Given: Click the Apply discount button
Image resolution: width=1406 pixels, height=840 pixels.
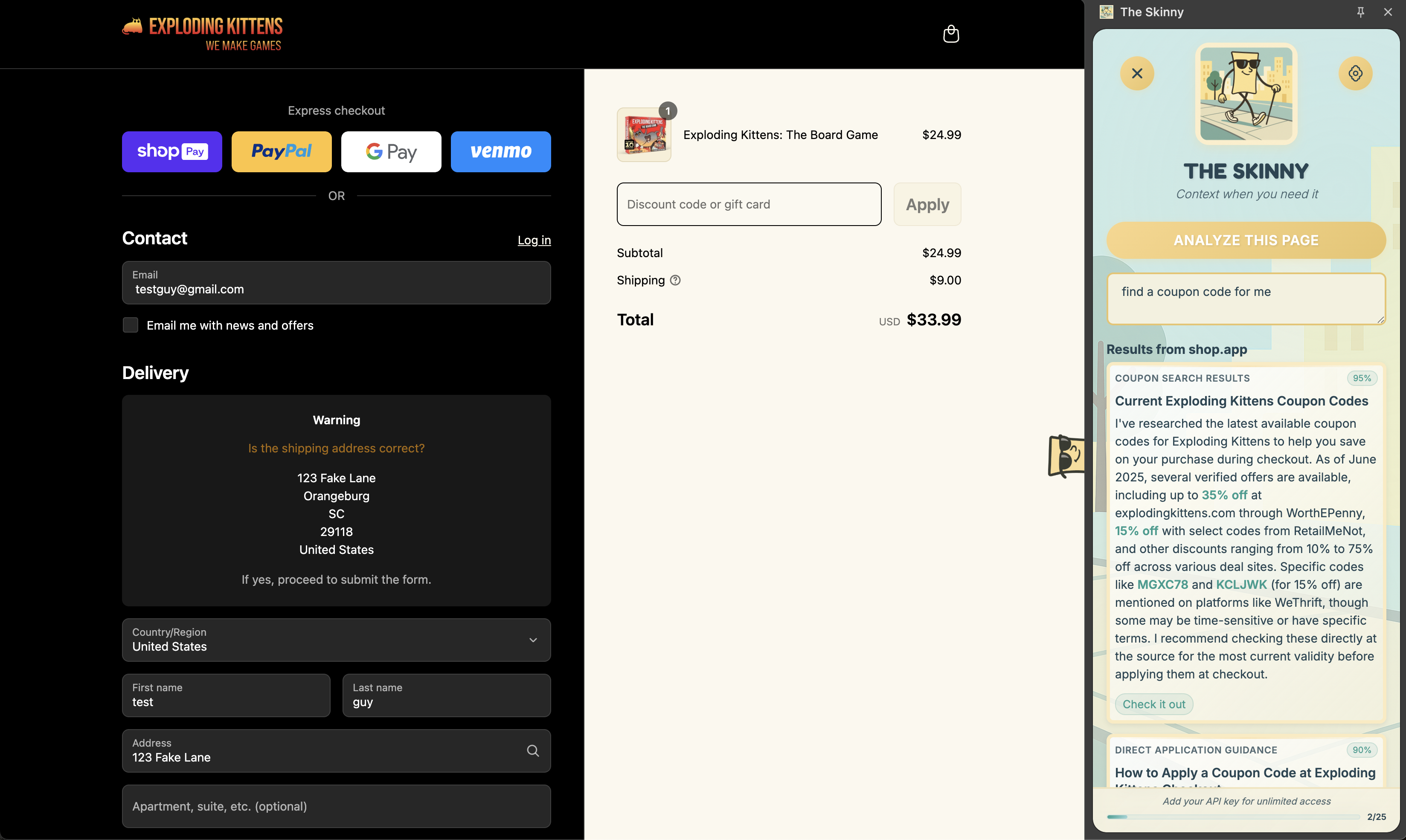Looking at the screenshot, I should click(x=927, y=204).
